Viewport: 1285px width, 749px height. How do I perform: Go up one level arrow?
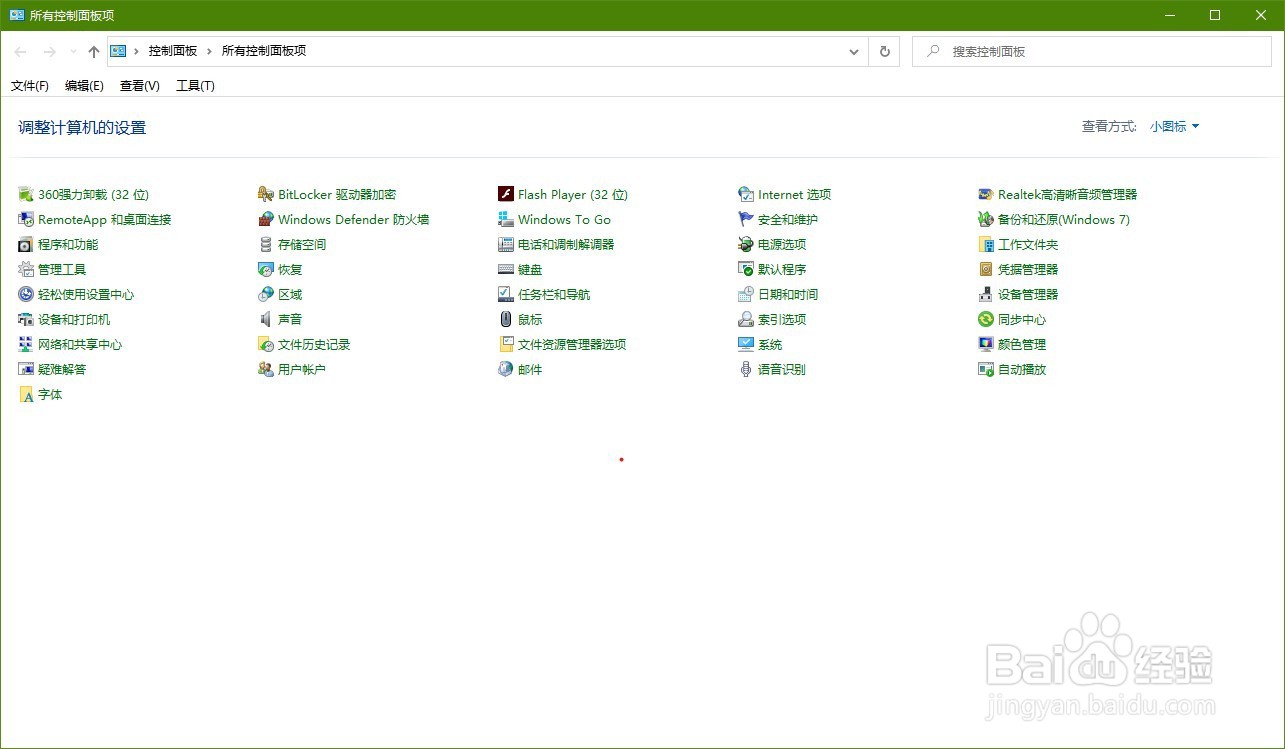[94, 51]
